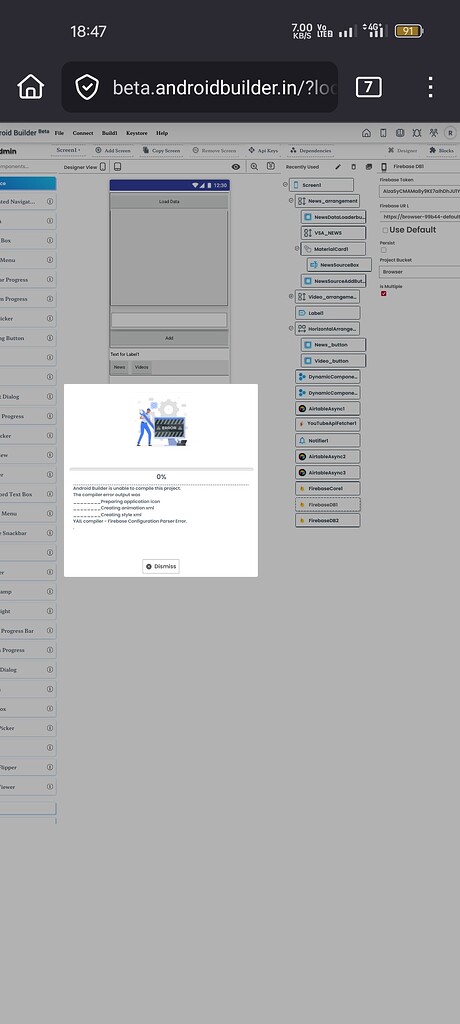
Task: Open the File menu
Action: click(x=59, y=133)
